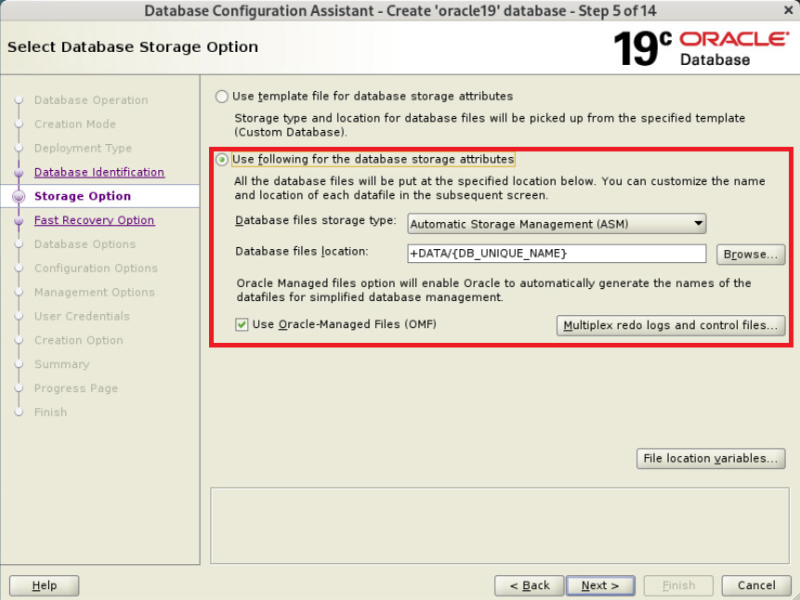Open File location variables dialog
Viewport: 800px width, 600px height.
click(711, 458)
